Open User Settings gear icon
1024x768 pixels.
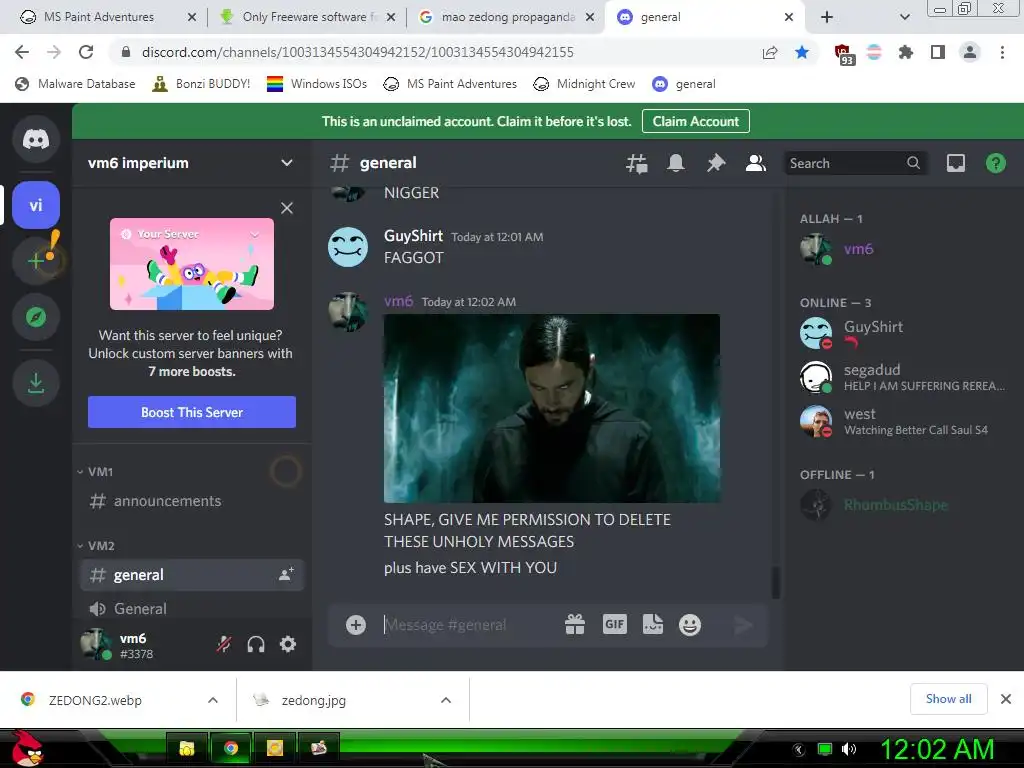(288, 645)
